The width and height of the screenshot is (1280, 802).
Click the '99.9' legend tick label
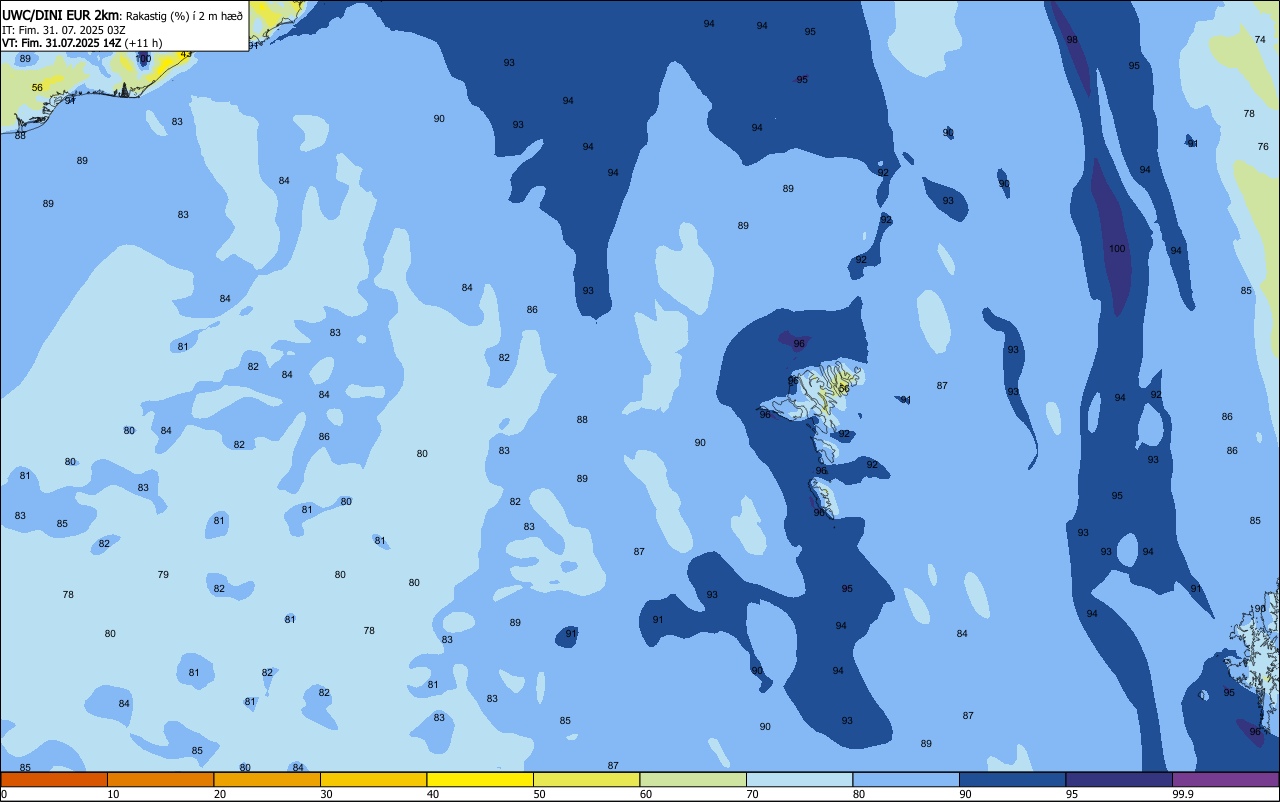(x=1184, y=794)
